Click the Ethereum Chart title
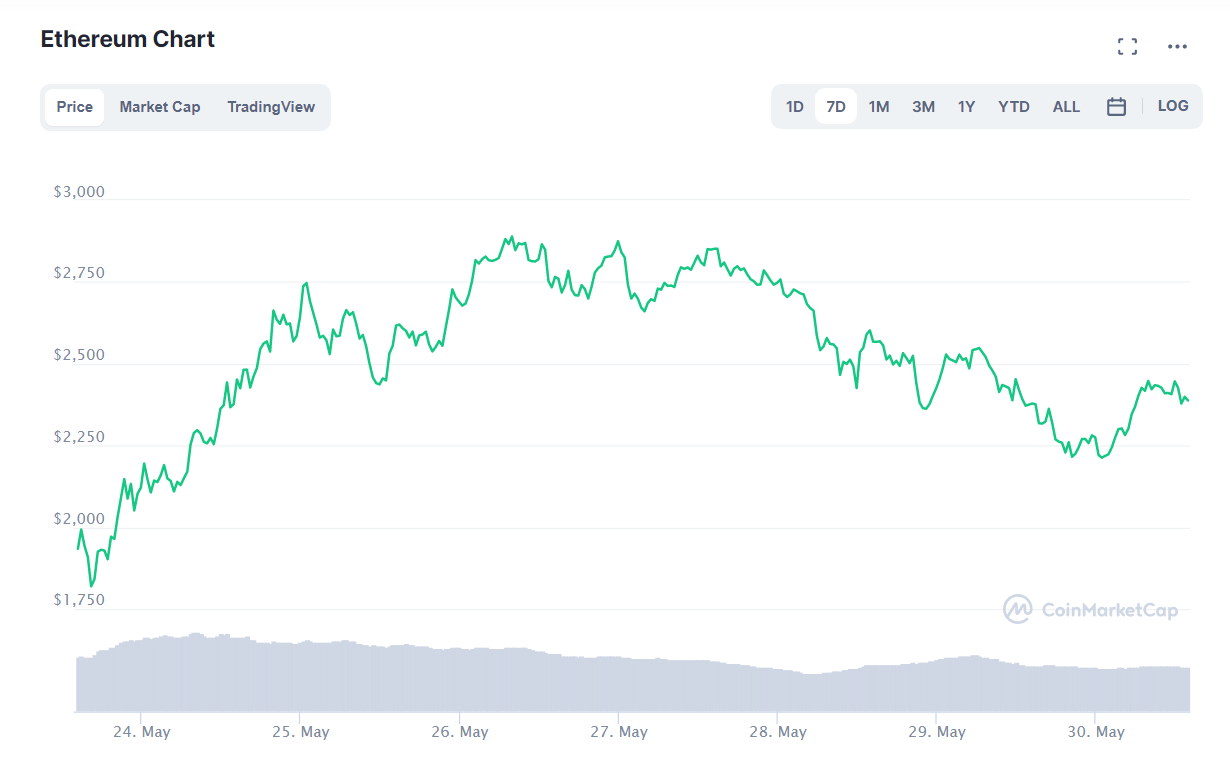 click(127, 39)
